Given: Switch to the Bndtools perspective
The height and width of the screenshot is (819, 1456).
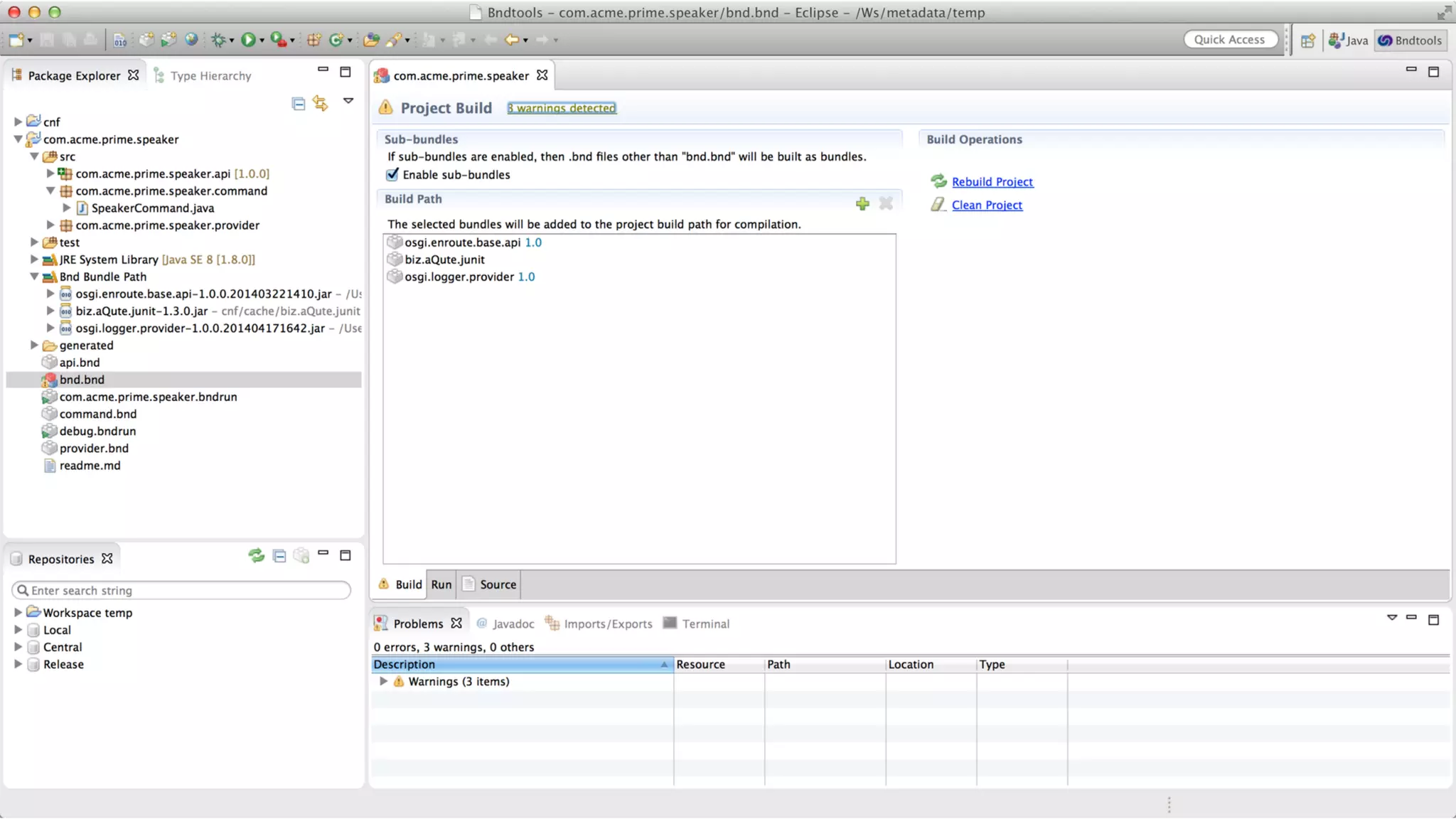Looking at the screenshot, I should pyautogui.click(x=1410, y=41).
